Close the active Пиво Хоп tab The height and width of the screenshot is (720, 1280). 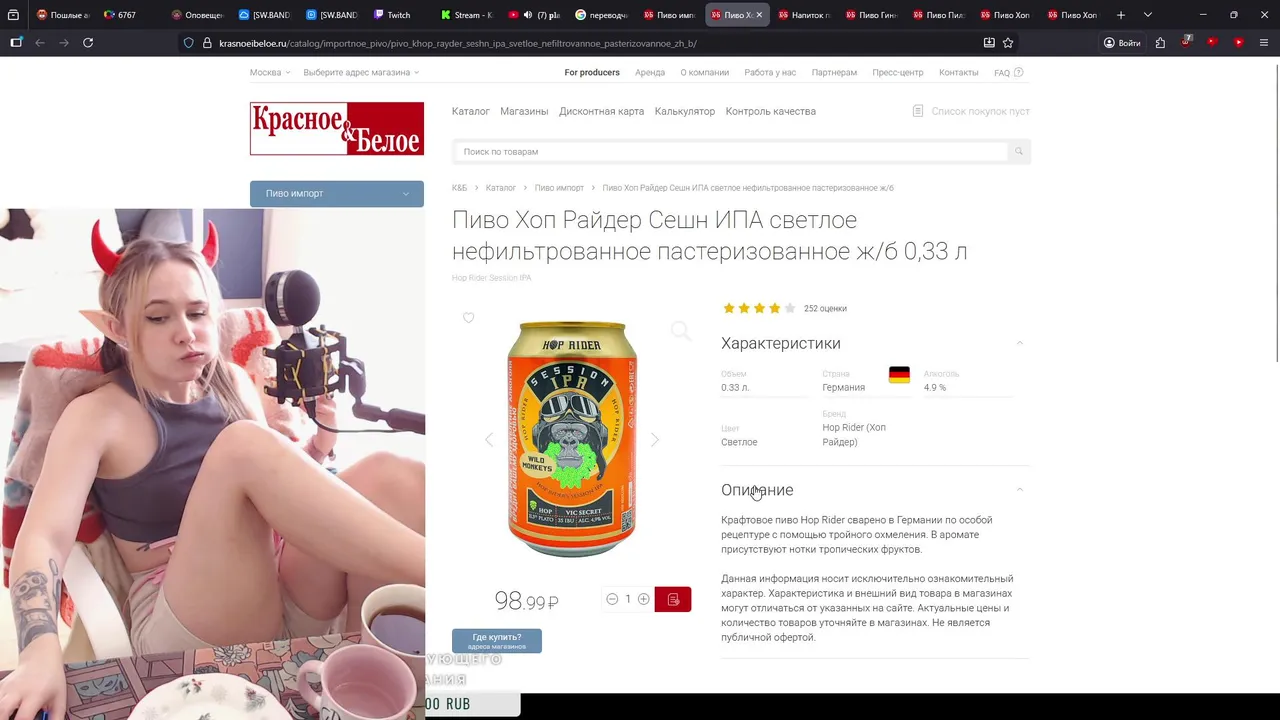pyautogui.click(x=759, y=15)
